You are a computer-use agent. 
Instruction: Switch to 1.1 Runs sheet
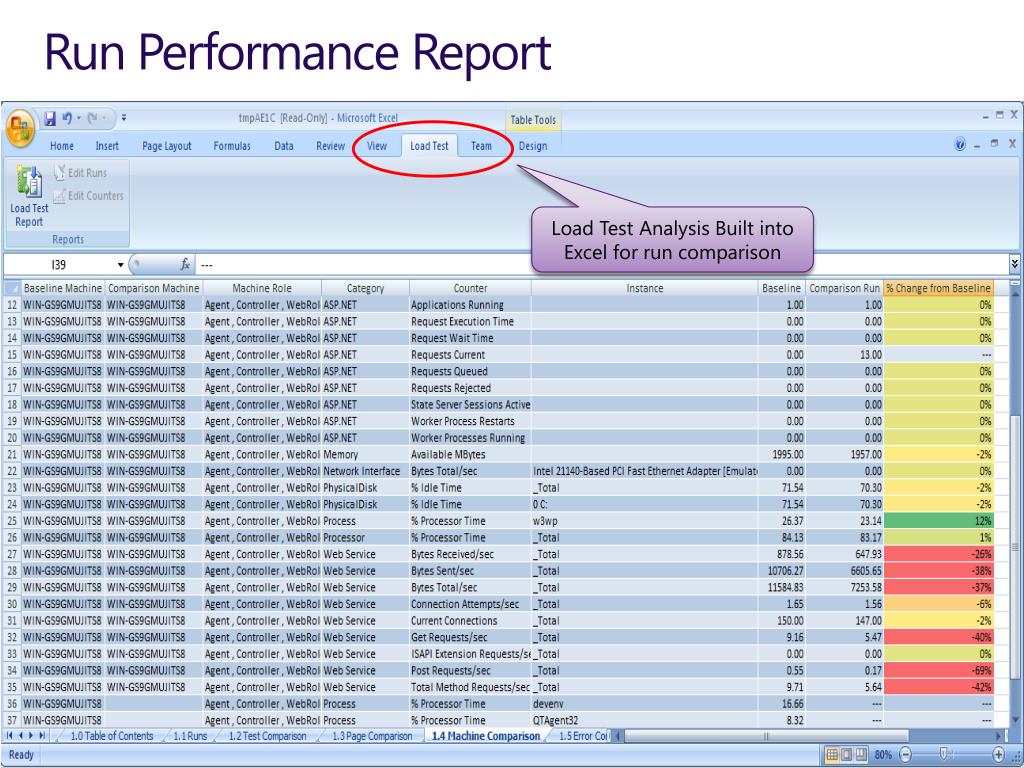(x=190, y=736)
